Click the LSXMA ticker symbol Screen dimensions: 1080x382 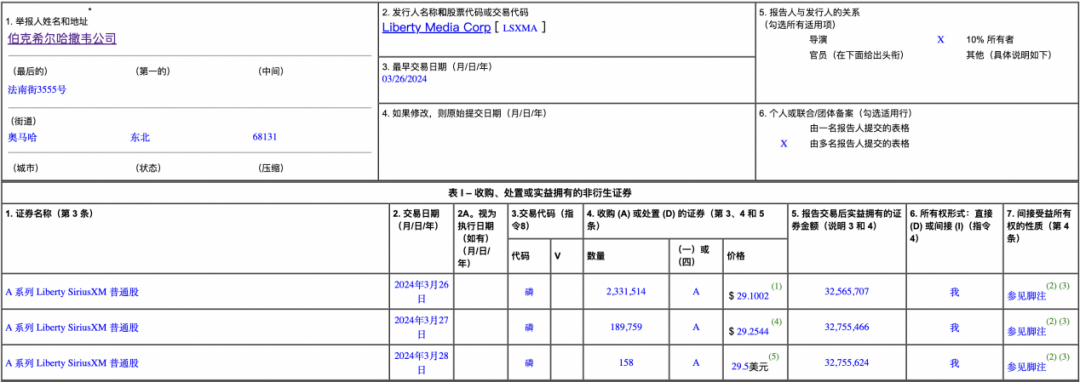[522, 28]
